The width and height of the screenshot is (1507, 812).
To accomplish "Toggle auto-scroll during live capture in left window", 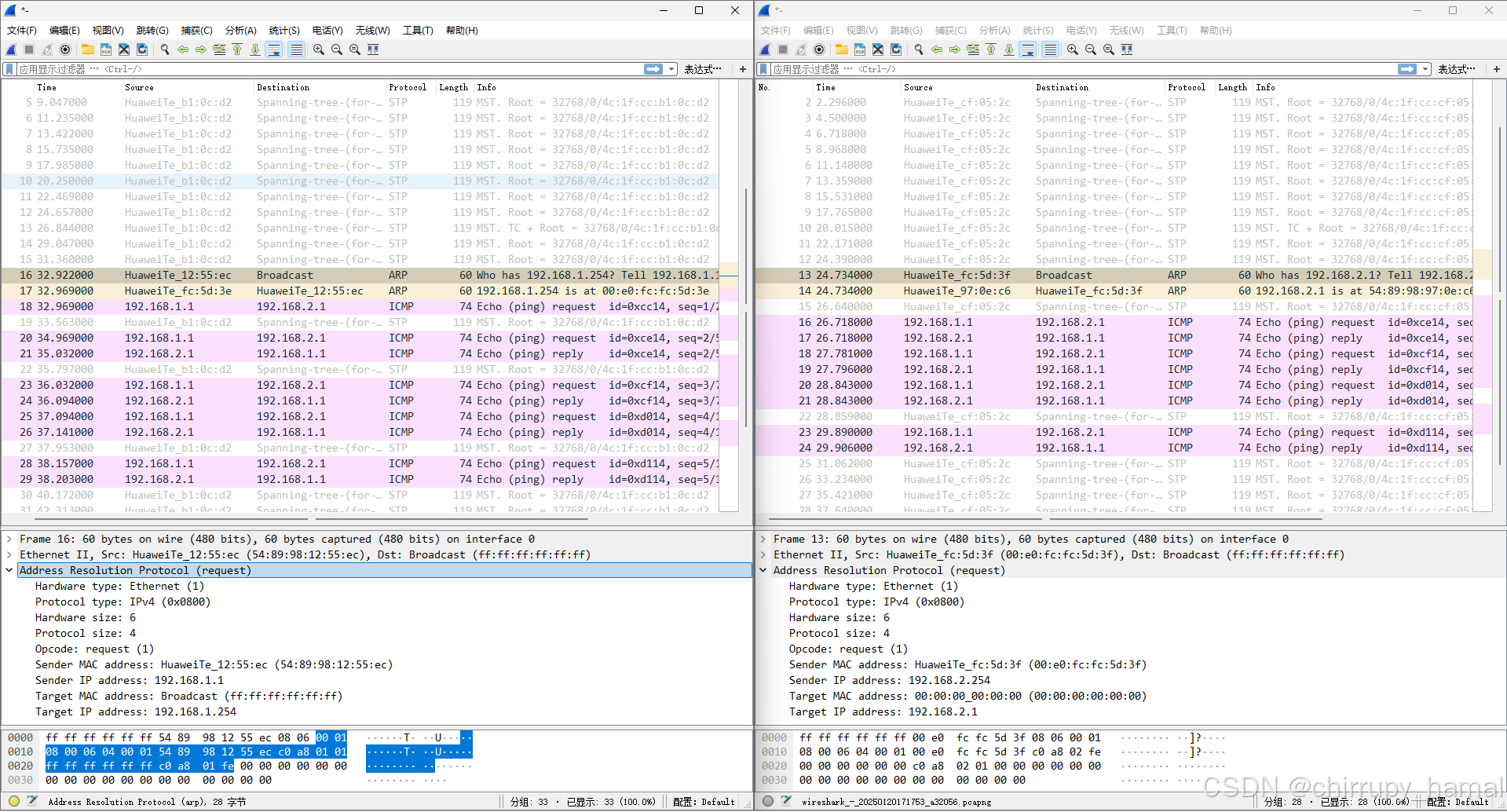I will 274,49.
